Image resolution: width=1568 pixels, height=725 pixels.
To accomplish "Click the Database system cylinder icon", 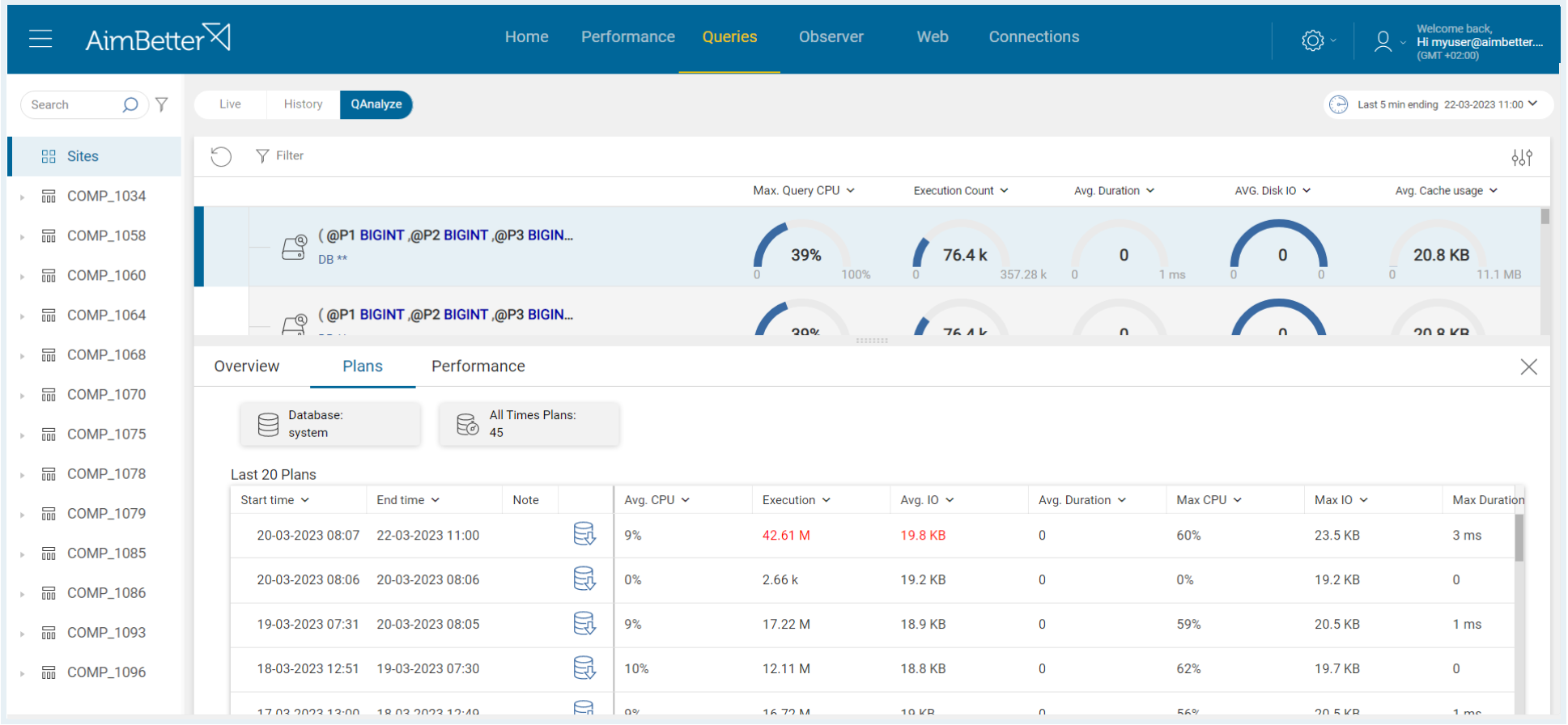I will coord(268,424).
